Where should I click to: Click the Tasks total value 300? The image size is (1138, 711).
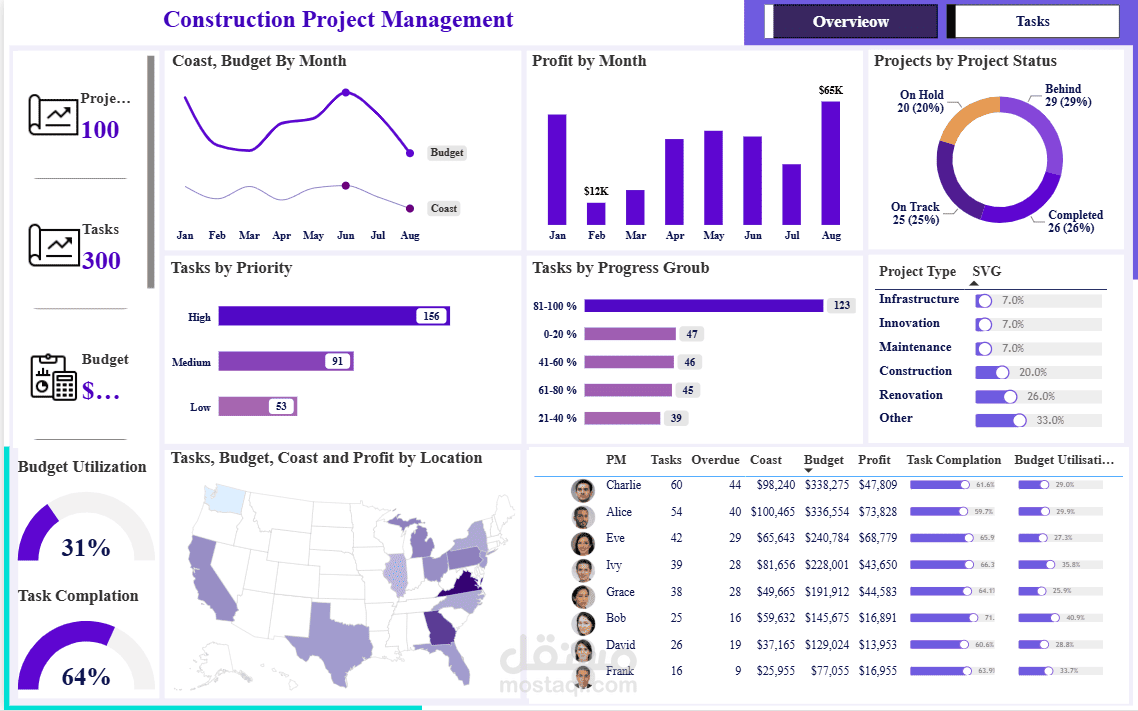(101, 260)
